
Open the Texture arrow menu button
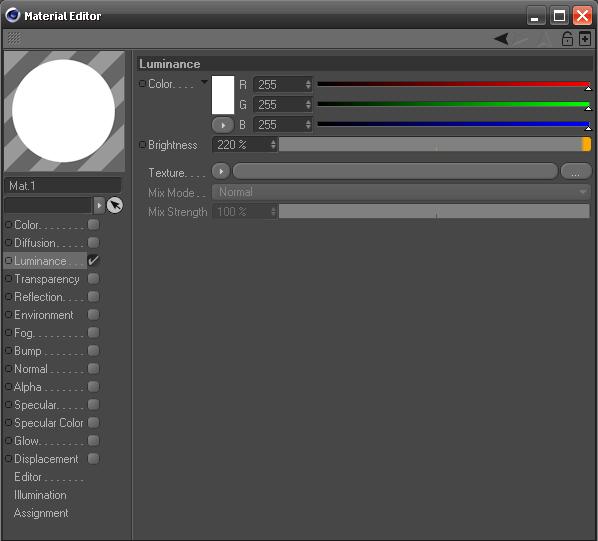[221, 172]
